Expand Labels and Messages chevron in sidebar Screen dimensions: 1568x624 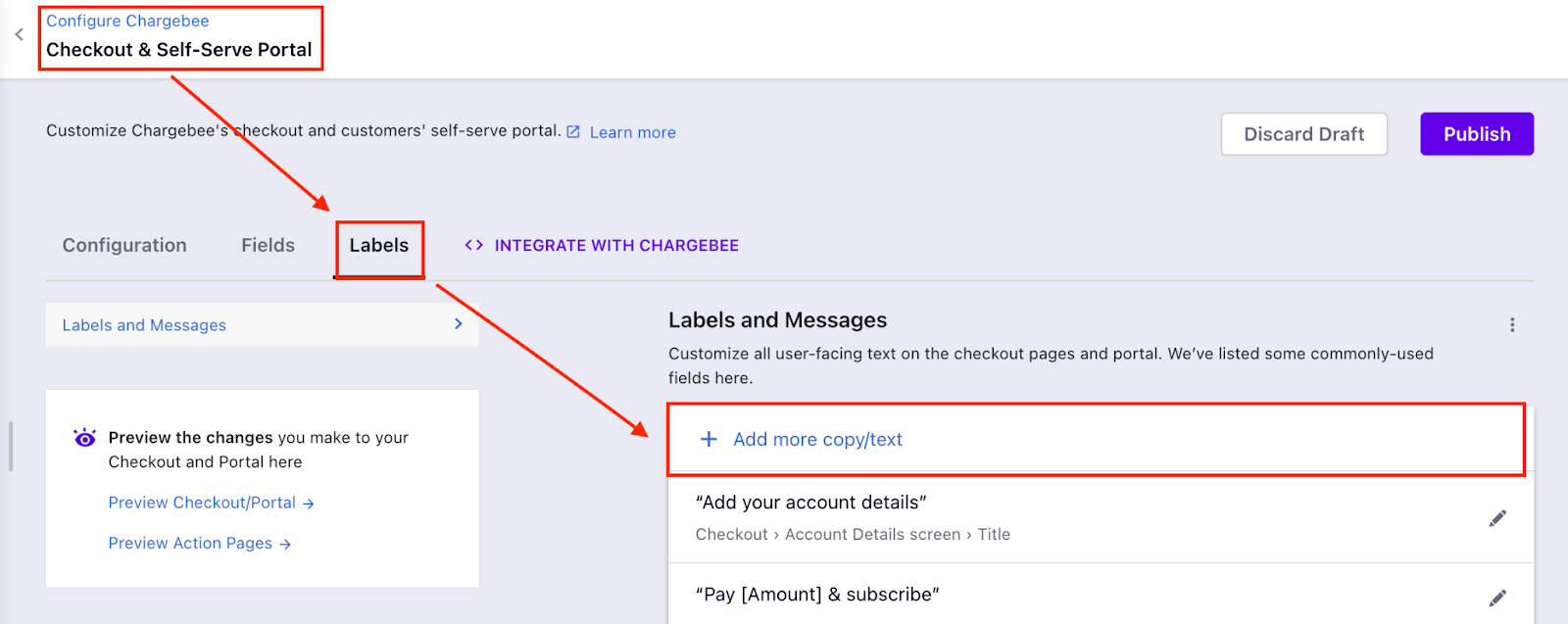(458, 323)
